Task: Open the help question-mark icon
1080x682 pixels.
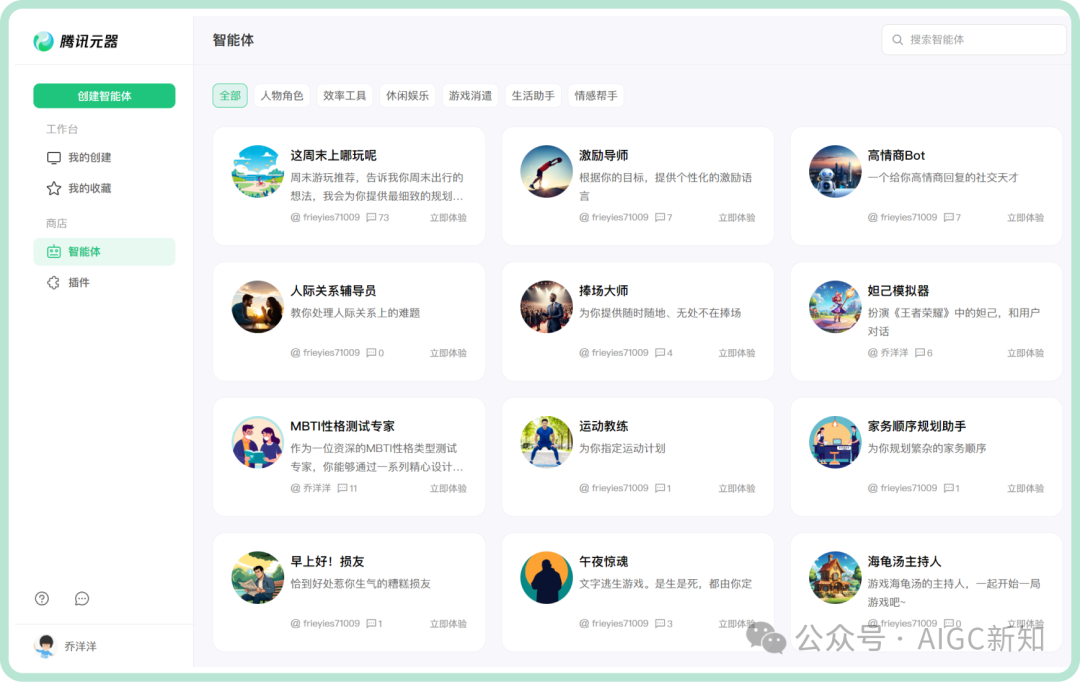Action: point(41,598)
